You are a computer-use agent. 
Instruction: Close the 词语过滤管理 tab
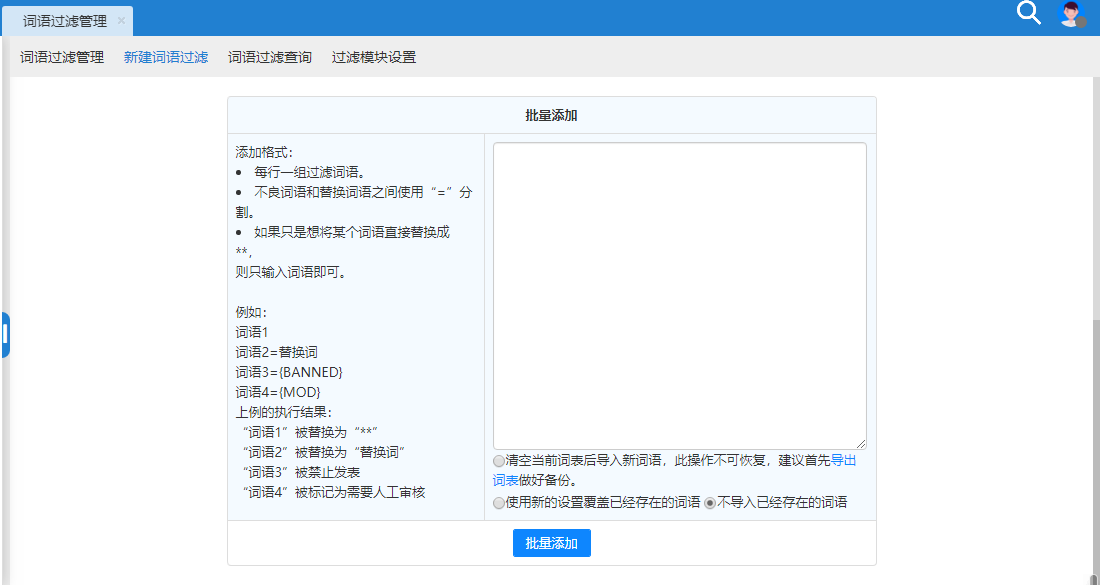(x=121, y=21)
